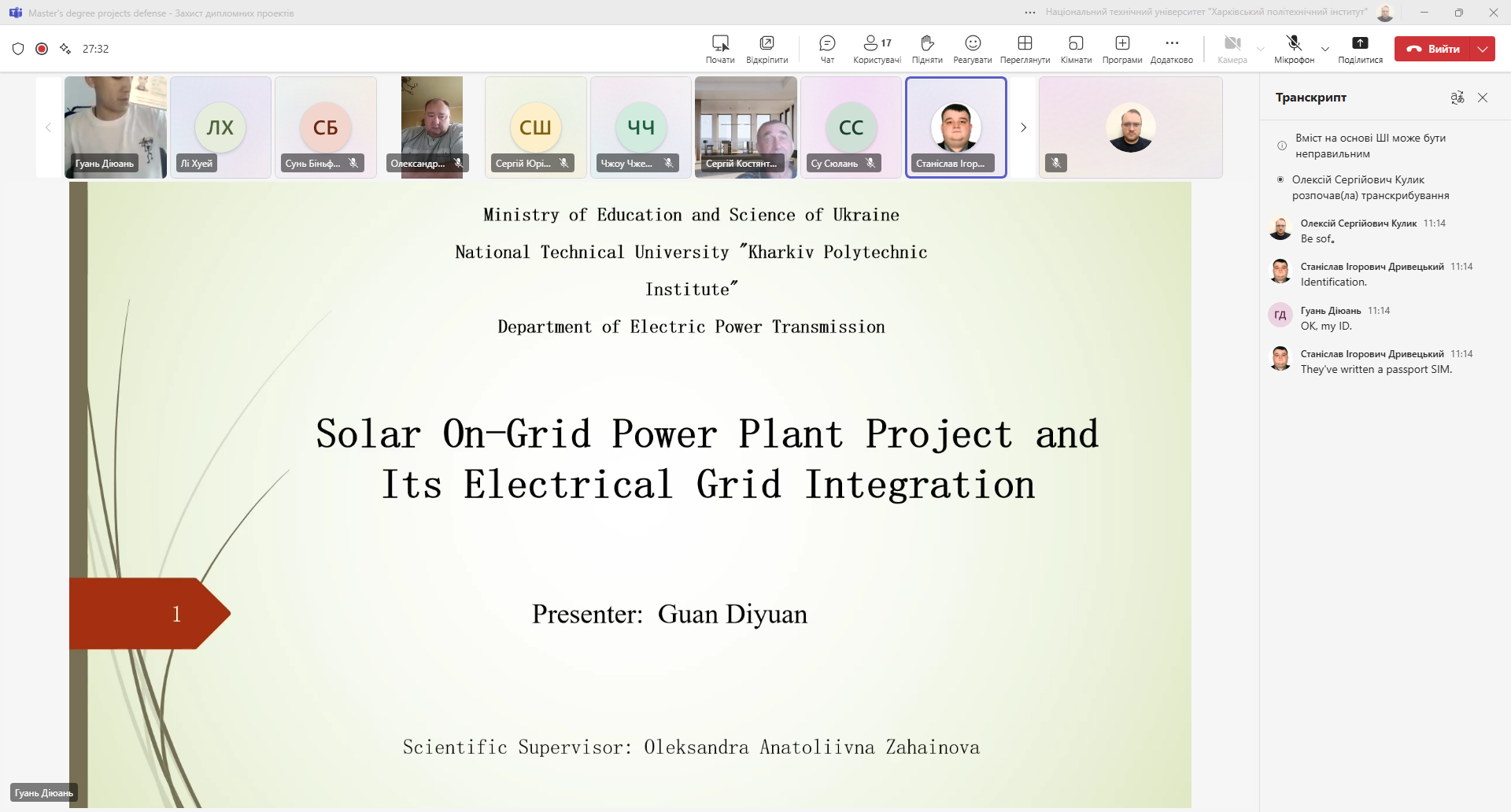Open the Chat (Чат) panel

[827, 48]
